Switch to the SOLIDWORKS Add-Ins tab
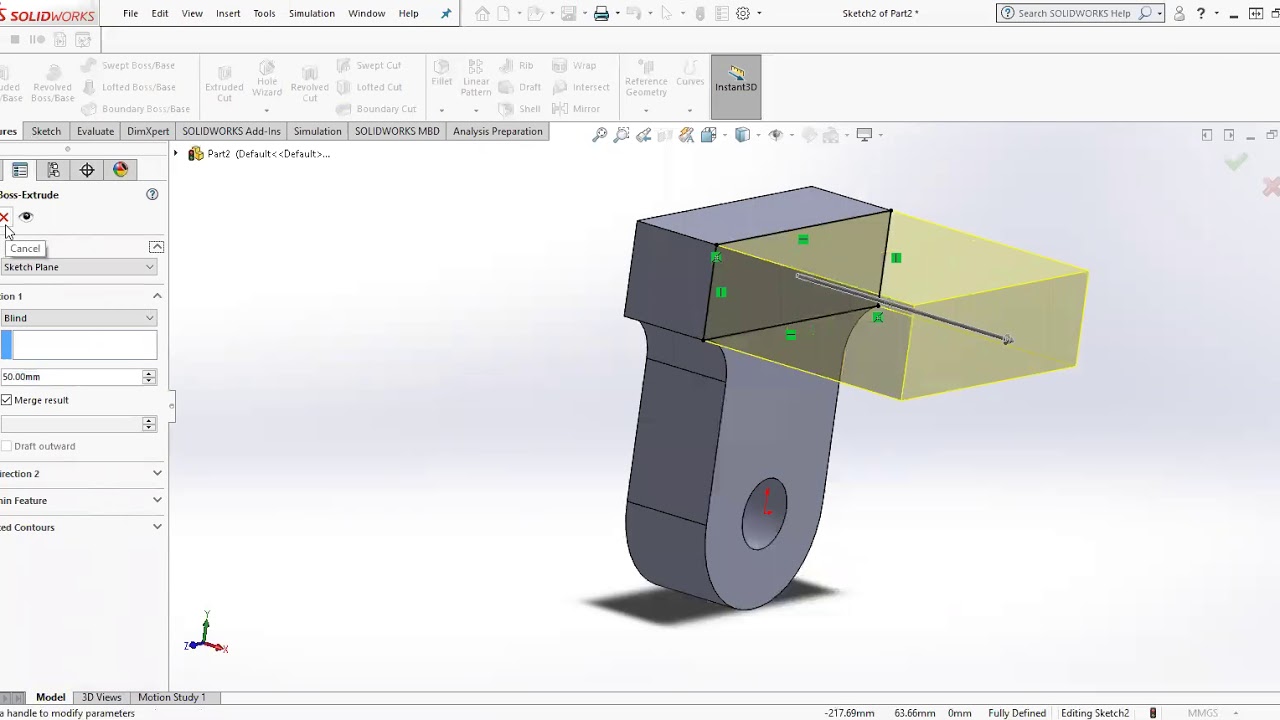The image size is (1280, 720). 231,131
